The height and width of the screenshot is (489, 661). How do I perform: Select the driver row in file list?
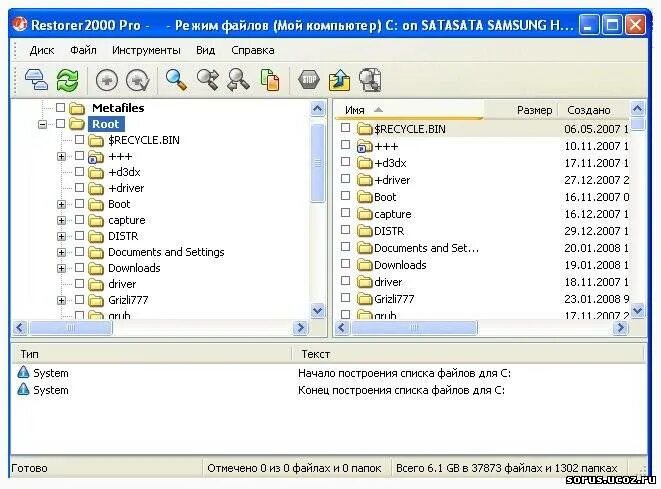[482, 282]
